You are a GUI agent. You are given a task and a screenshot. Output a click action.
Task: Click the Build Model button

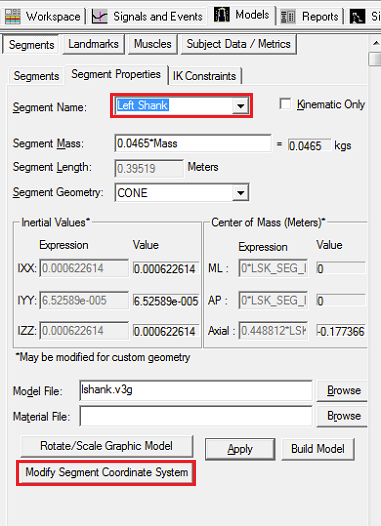pos(318,449)
